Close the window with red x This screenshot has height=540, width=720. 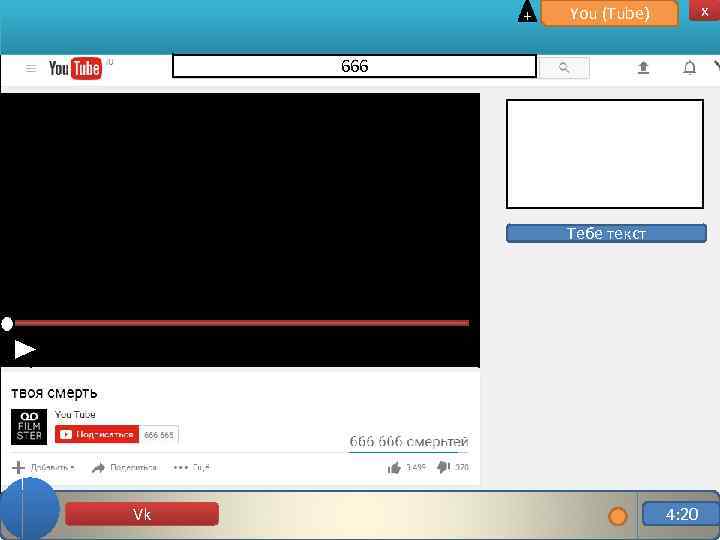coord(704,11)
